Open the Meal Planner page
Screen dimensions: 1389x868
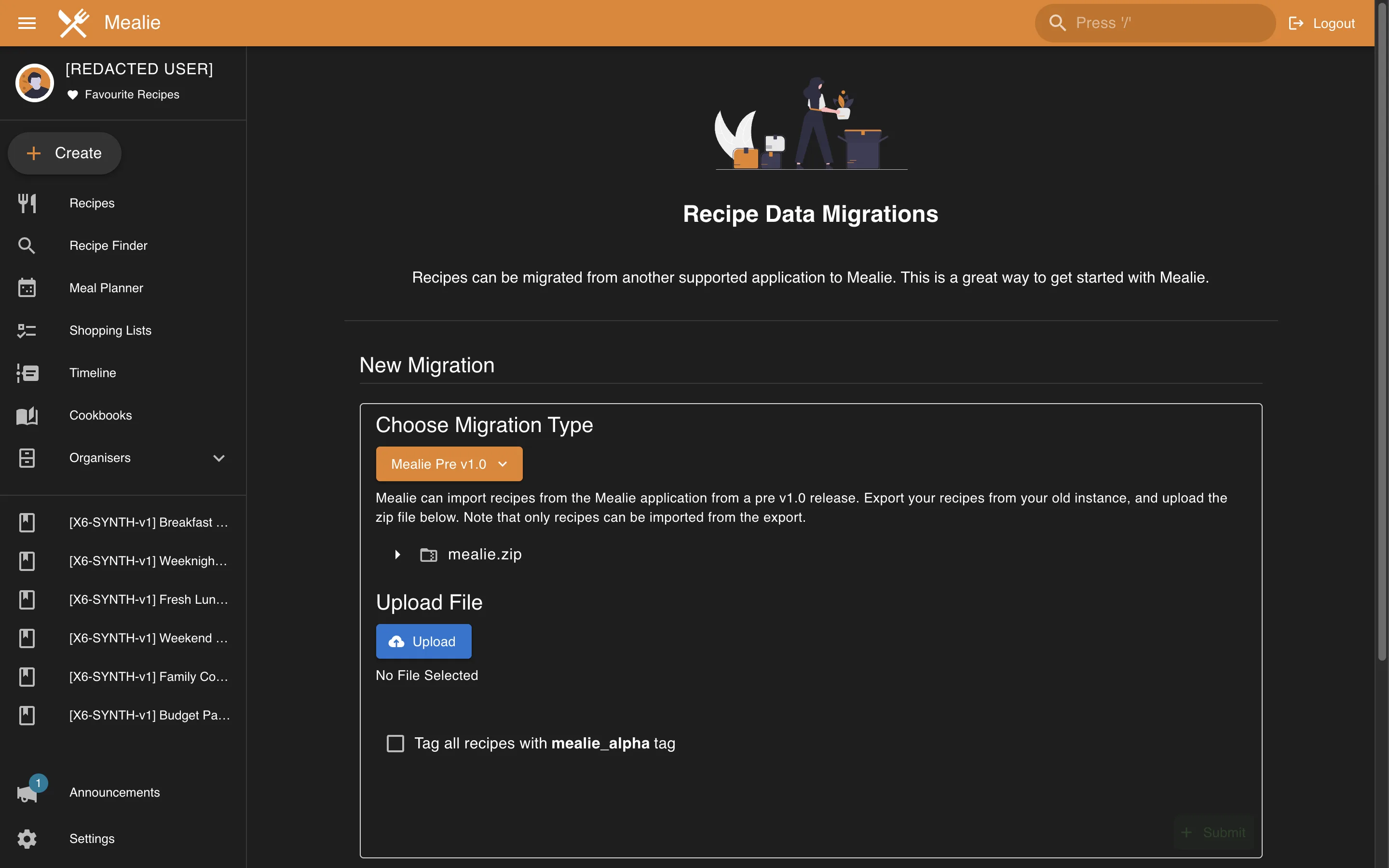[x=106, y=288]
